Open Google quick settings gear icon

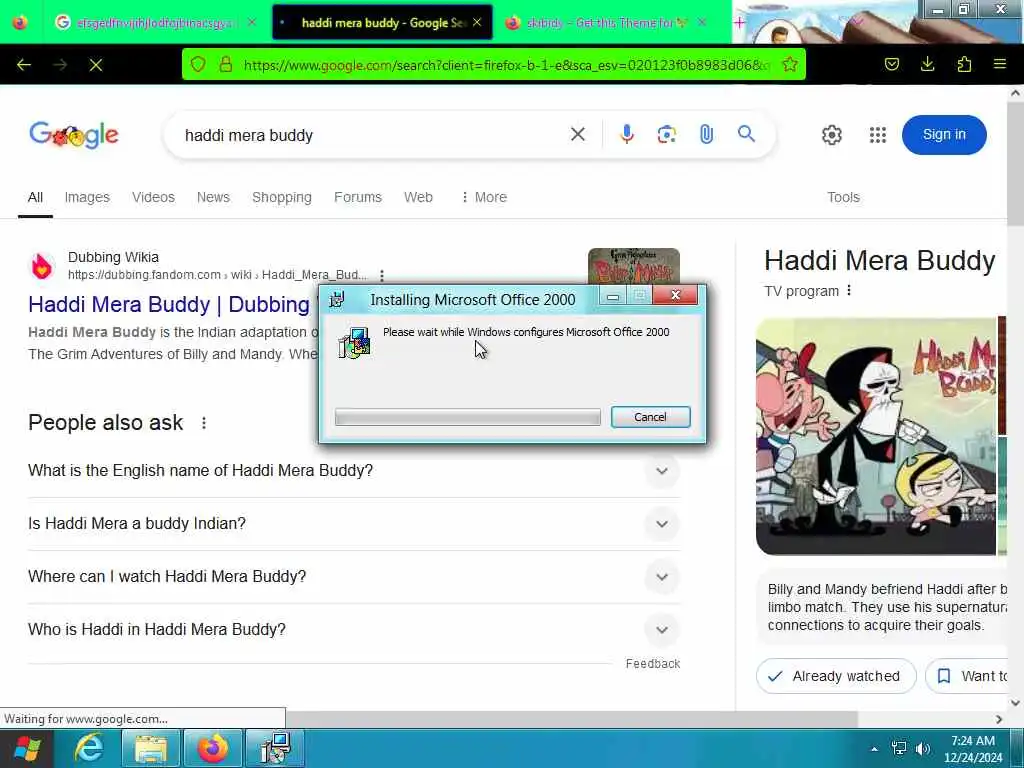coord(831,135)
